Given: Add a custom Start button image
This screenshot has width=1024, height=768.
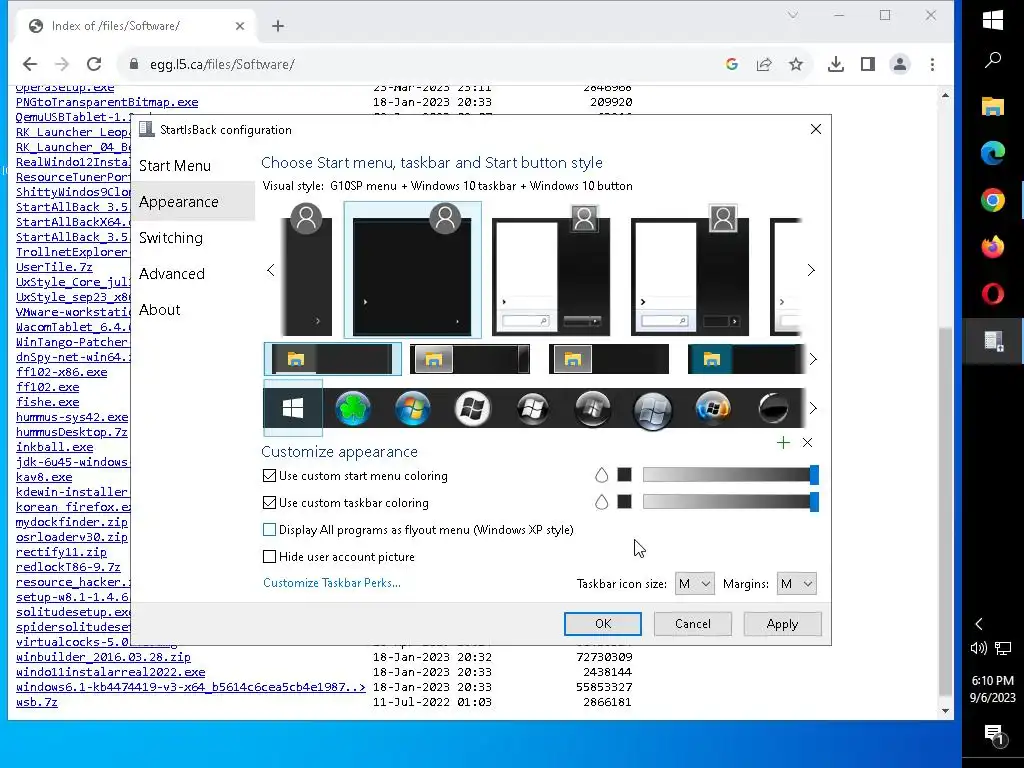Looking at the screenshot, I should 783,443.
